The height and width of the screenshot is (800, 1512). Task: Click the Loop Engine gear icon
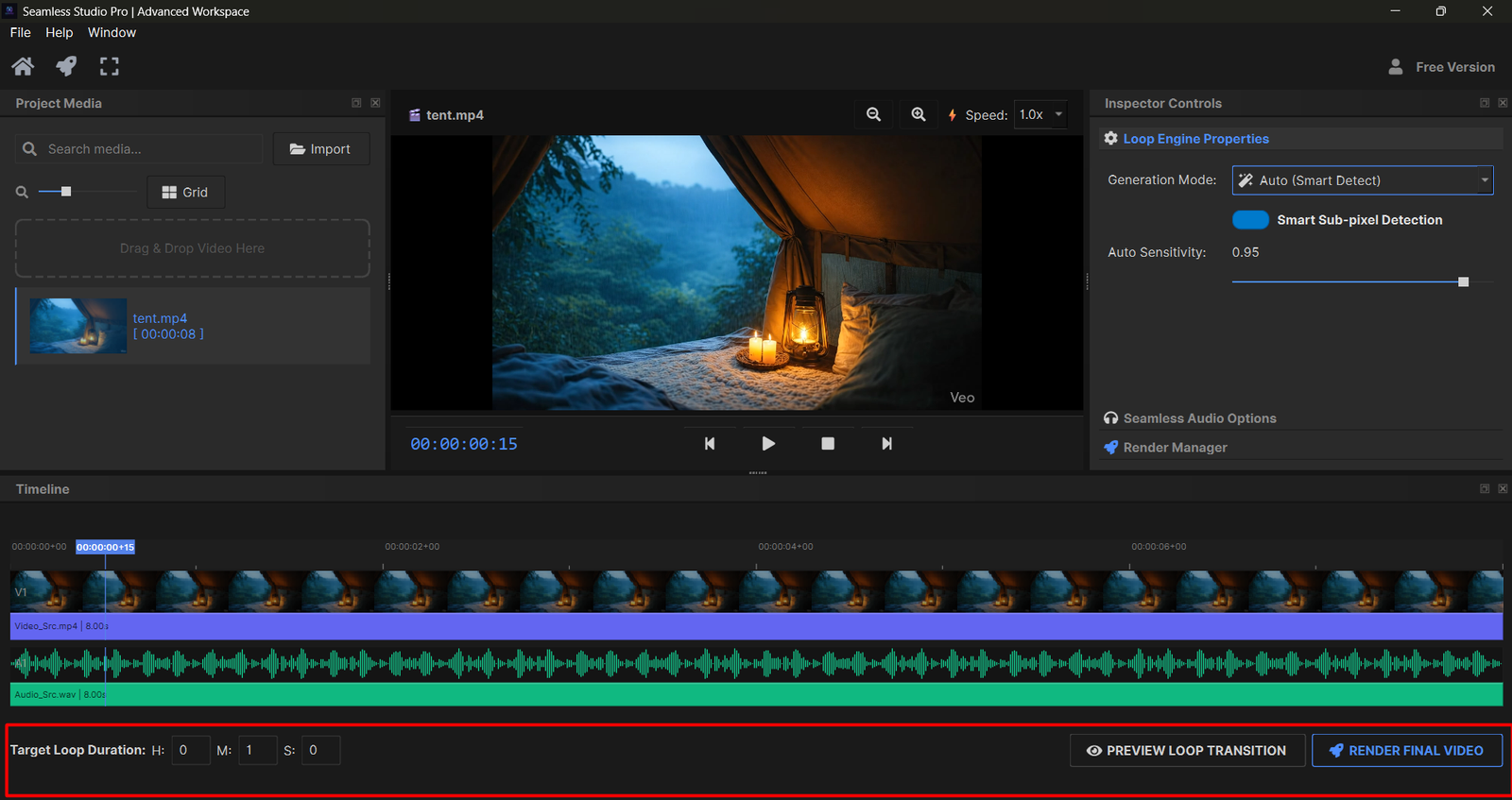(x=1111, y=138)
